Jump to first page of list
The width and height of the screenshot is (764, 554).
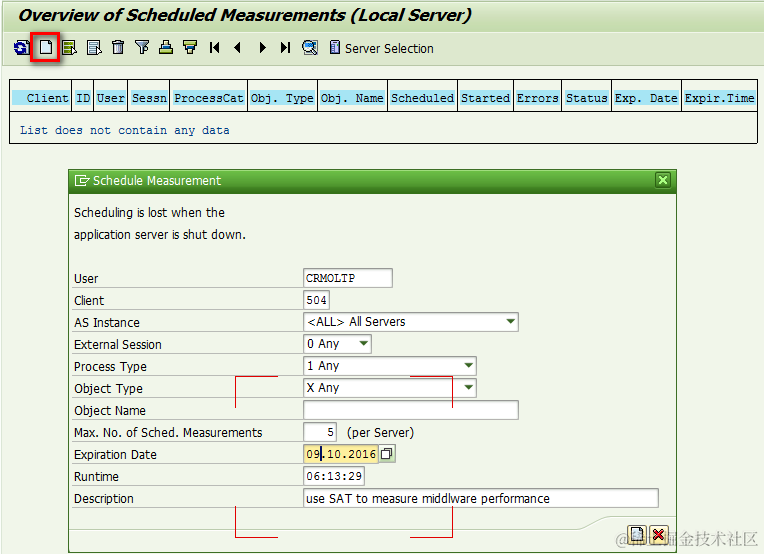[x=214, y=48]
